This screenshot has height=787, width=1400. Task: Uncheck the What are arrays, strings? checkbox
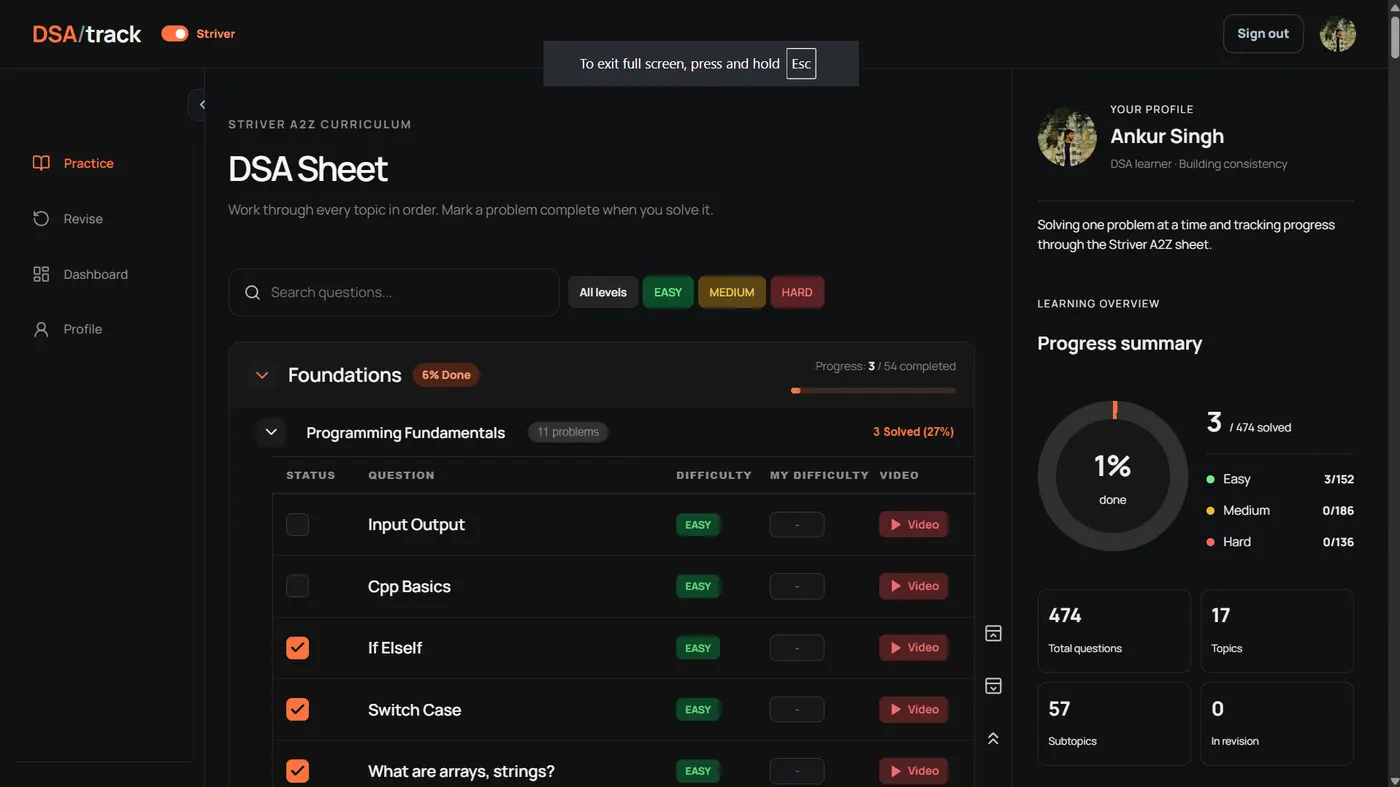pyautogui.click(x=298, y=771)
